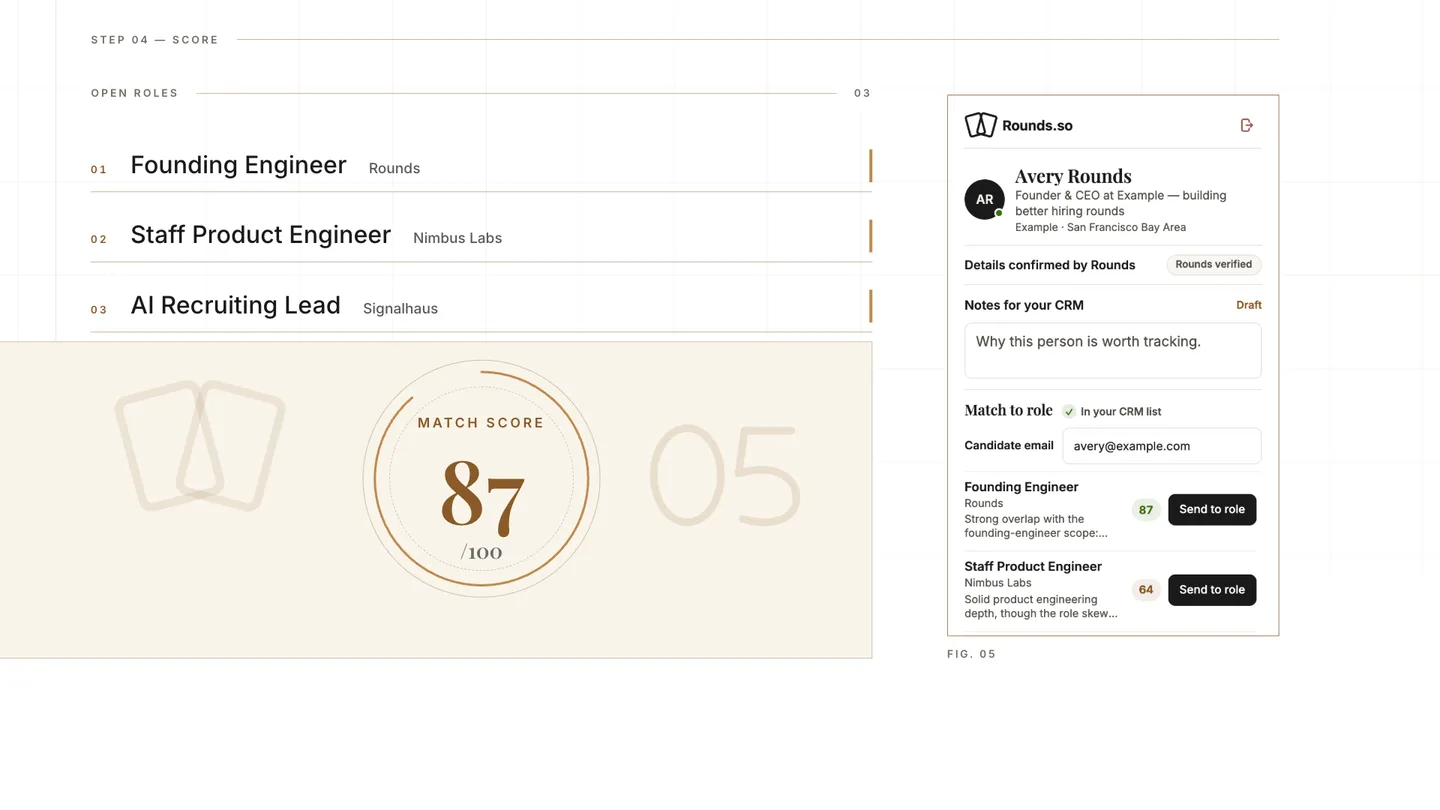Click the Rounds verified badge
Viewport: 1440px width, 810px height.
[x=1214, y=265]
